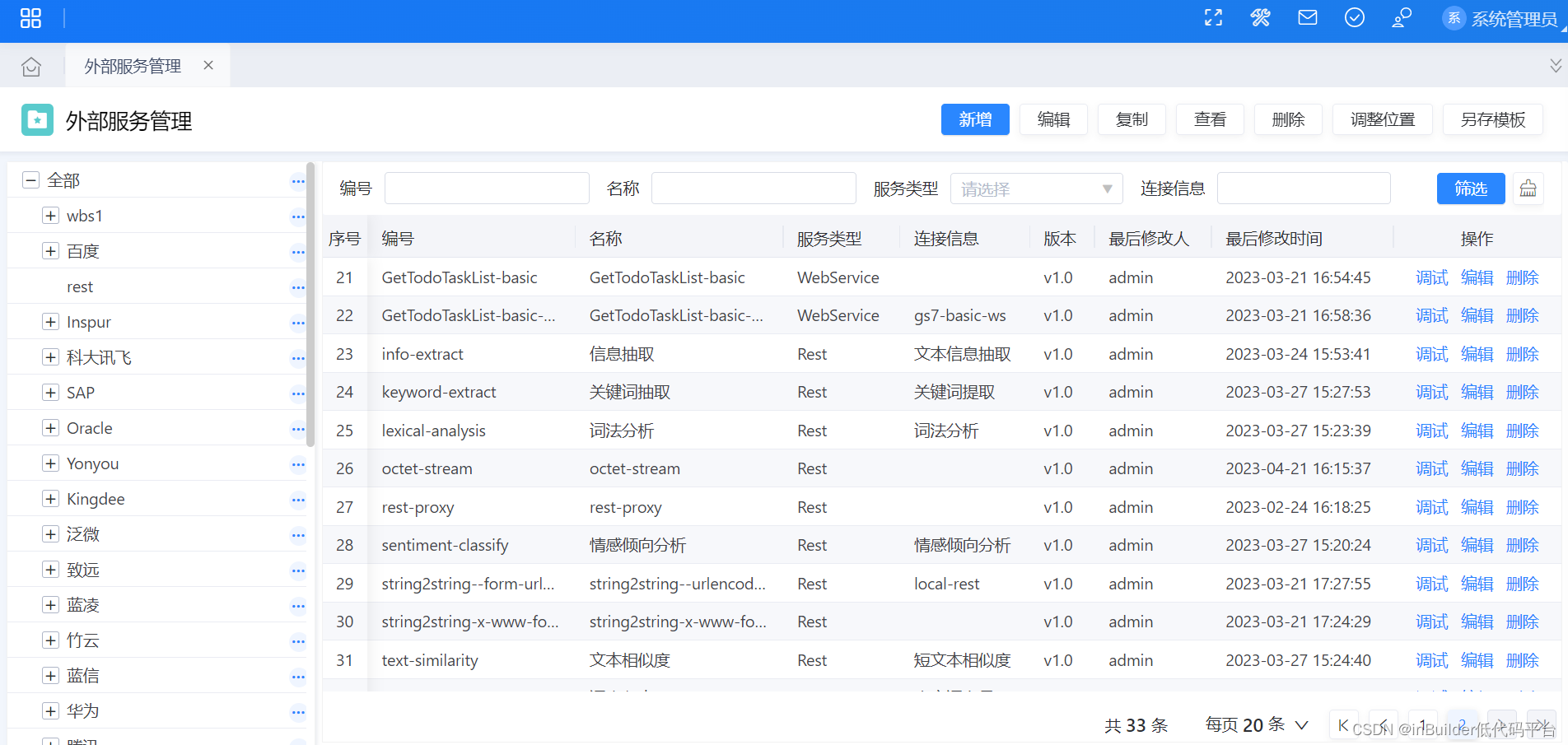Click 删除 for rest-proxy row
This screenshot has width=1568, height=745.
click(x=1522, y=507)
